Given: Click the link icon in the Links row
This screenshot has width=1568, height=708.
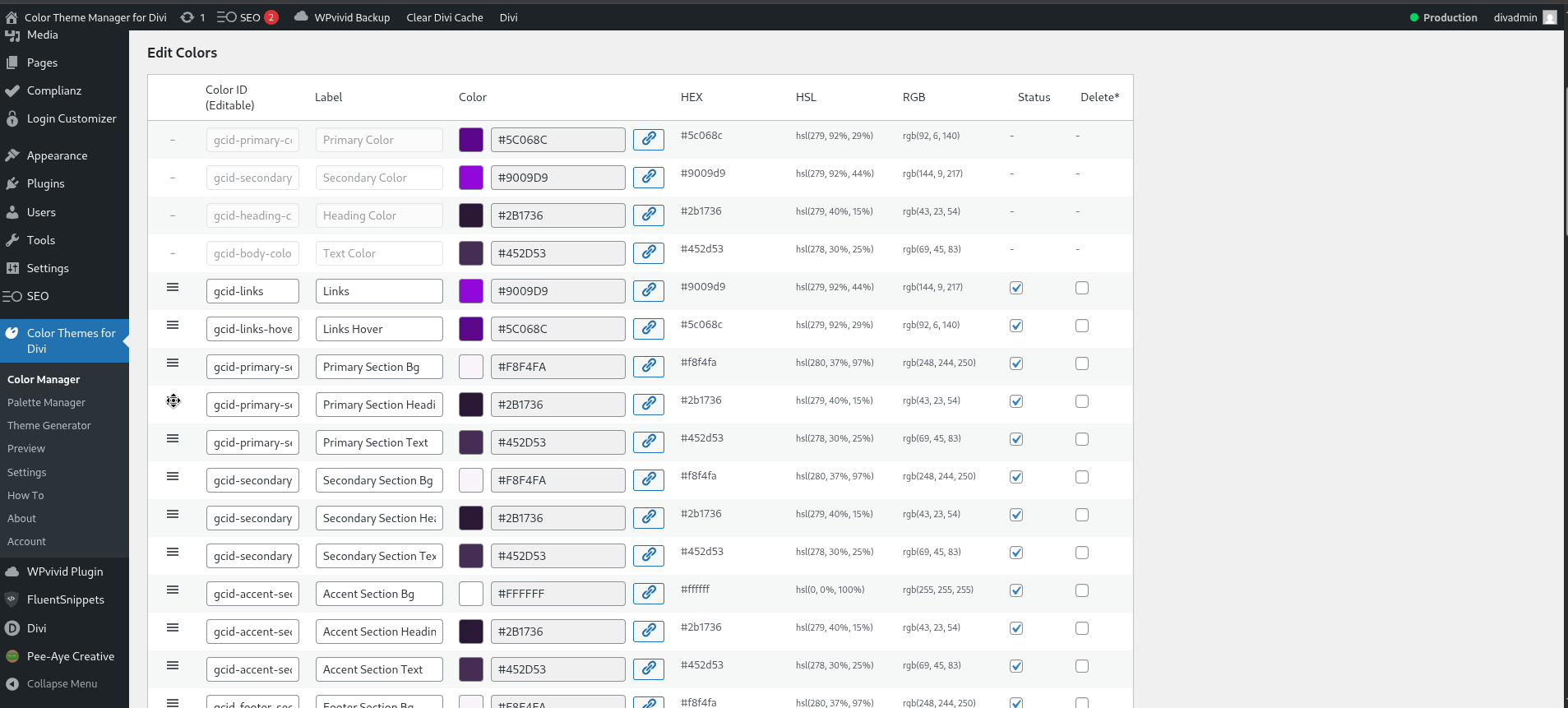Looking at the screenshot, I should click(x=649, y=290).
